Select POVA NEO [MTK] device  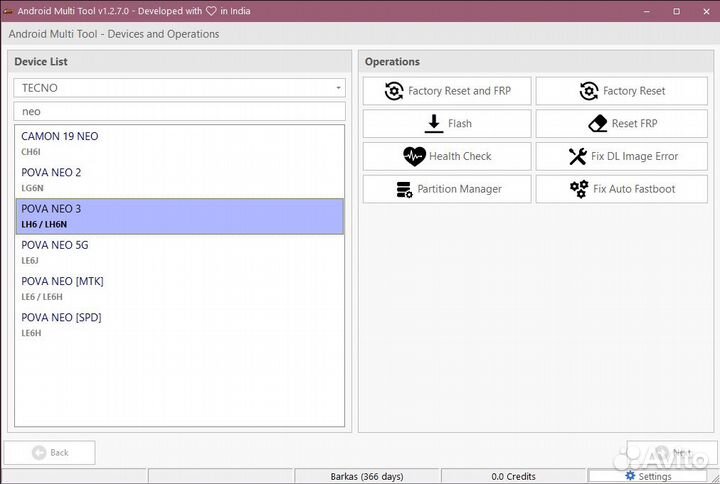coord(180,289)
